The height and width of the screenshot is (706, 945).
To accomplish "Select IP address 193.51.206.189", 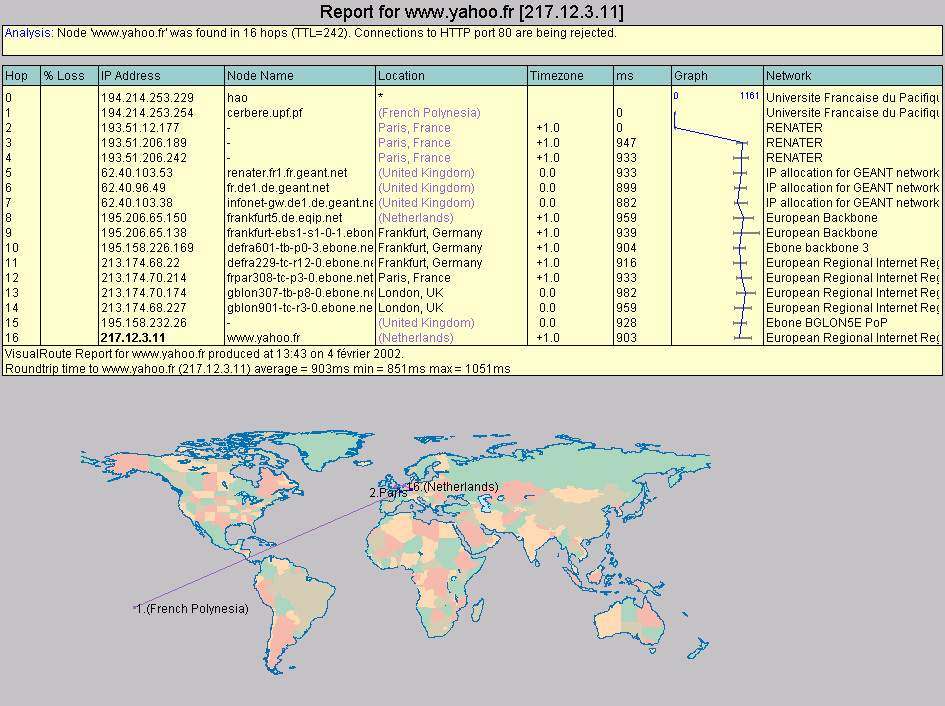I will (x=144, y=143).
